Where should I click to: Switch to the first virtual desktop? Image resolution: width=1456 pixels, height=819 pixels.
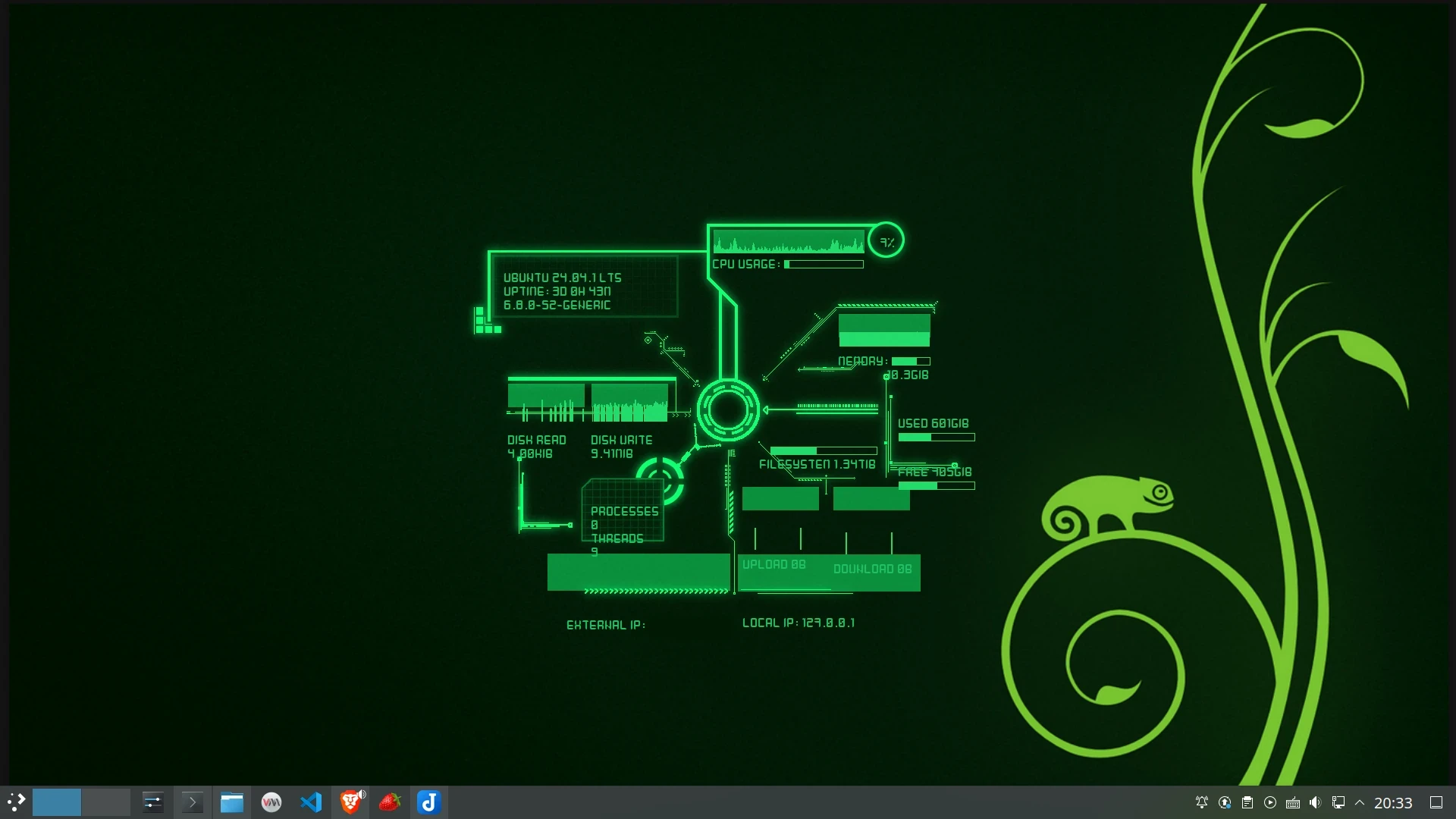[x=57, y=802]
